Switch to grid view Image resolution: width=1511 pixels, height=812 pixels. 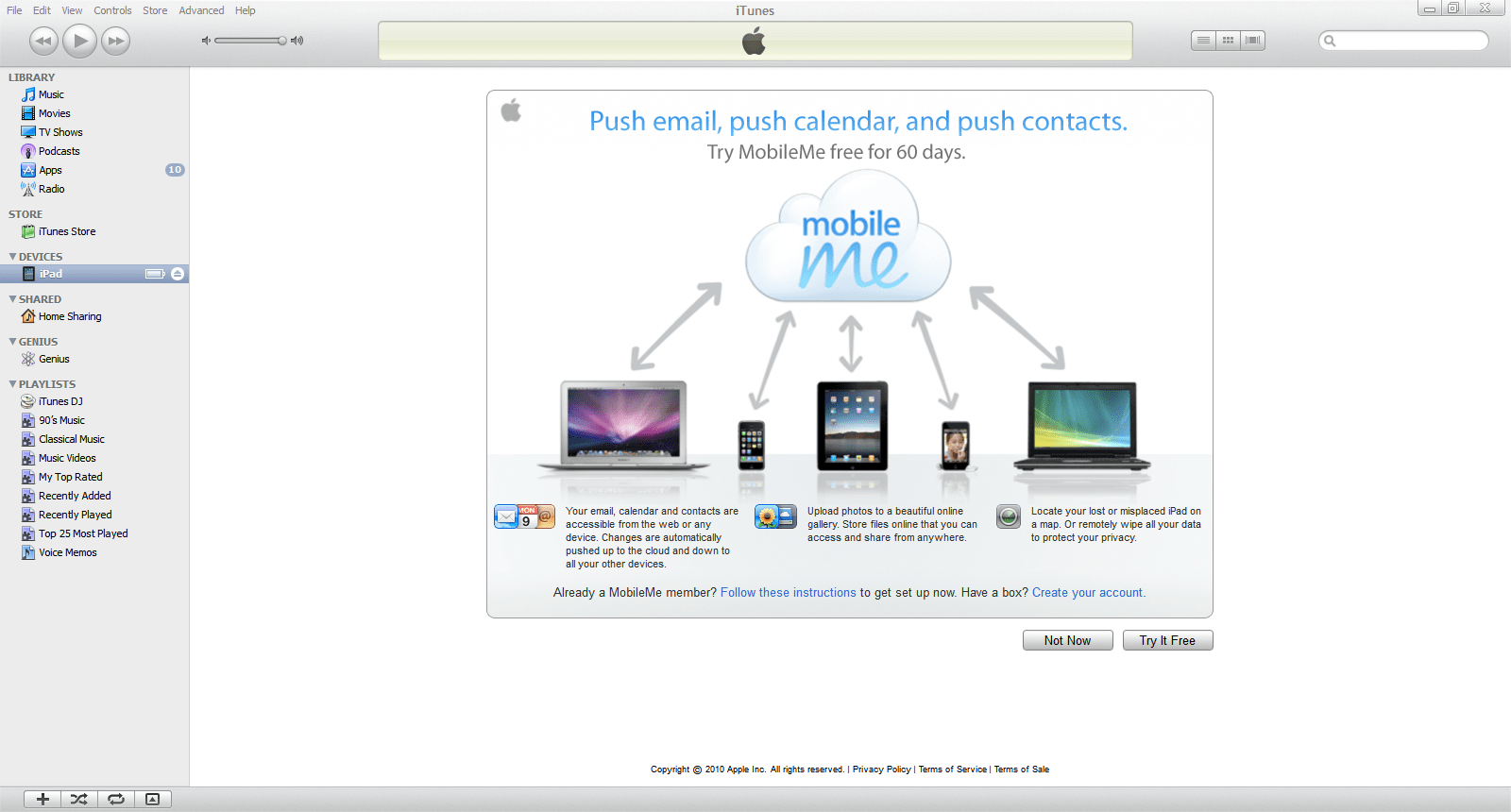[1228, 41]
